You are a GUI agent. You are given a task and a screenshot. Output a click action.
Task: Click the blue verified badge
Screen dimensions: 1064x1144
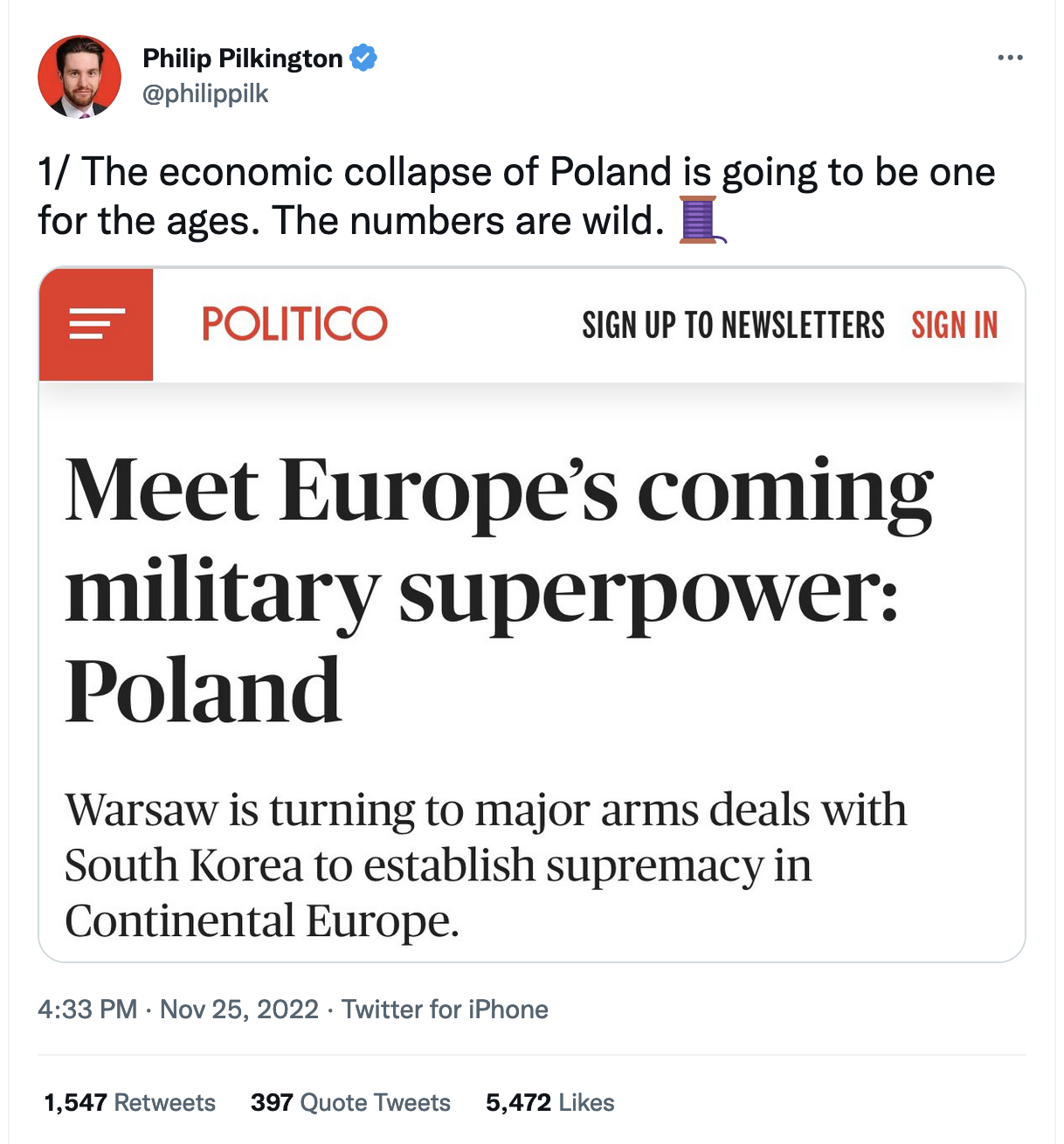point(363,58)
